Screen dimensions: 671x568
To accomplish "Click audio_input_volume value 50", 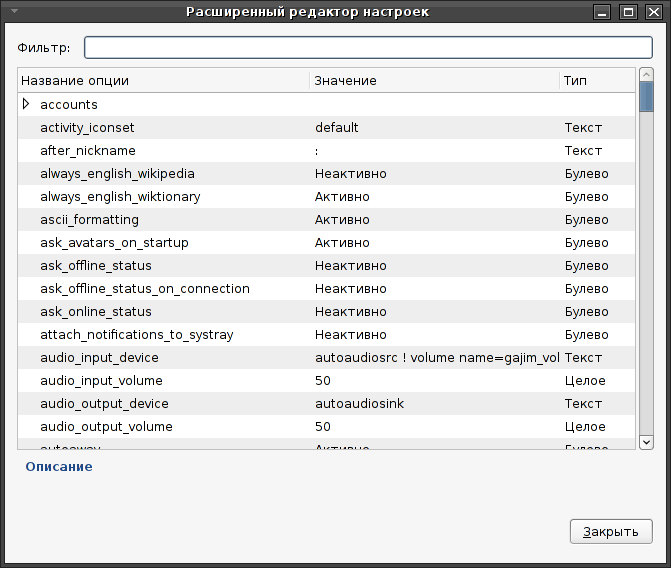I will 323,381.
